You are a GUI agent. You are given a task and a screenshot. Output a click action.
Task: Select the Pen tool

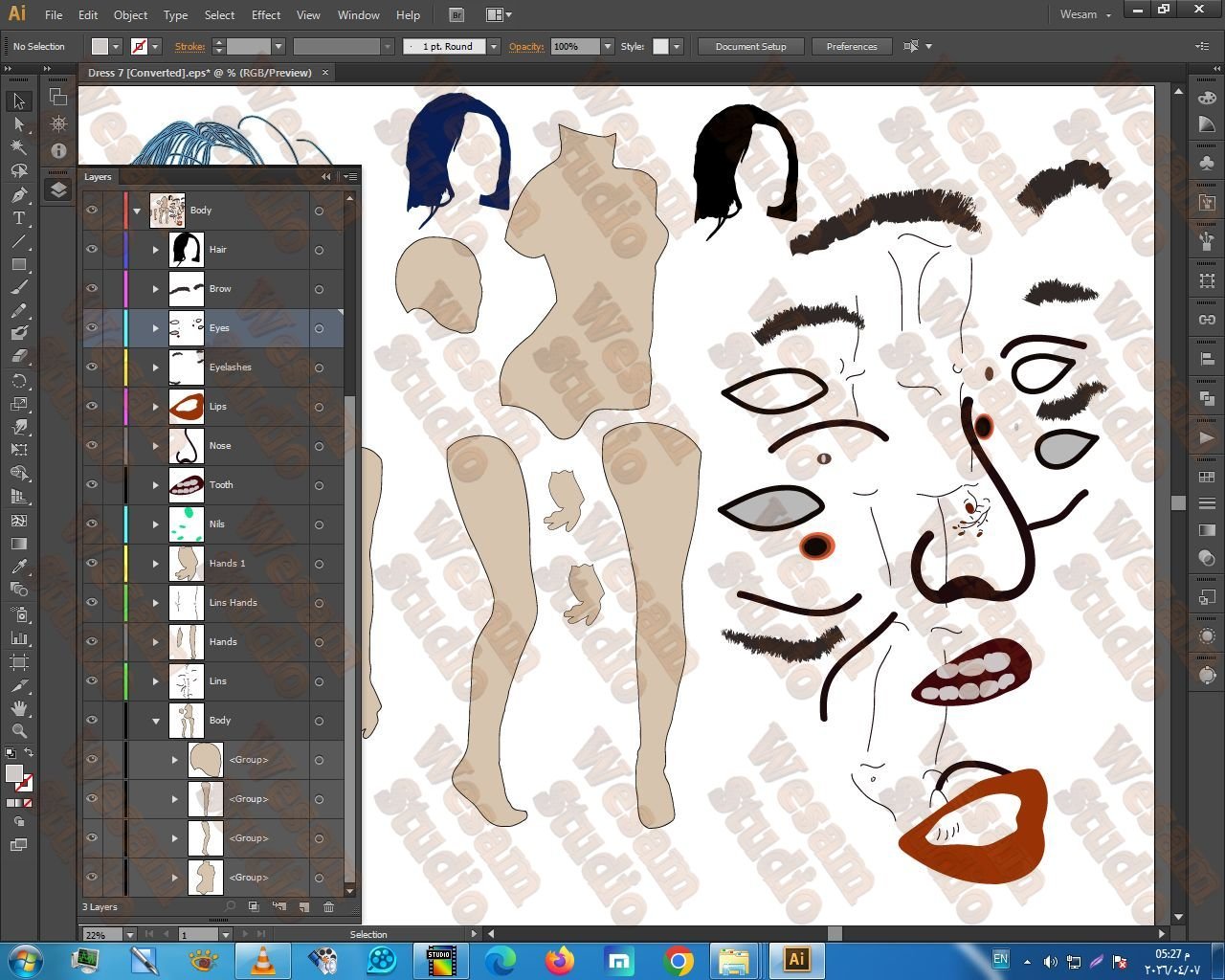[19, 195]
